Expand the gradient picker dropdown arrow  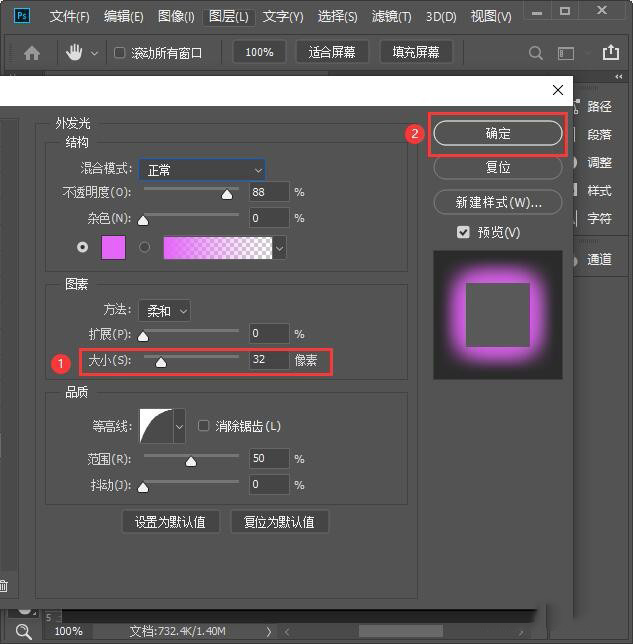[x=279, y=248]
